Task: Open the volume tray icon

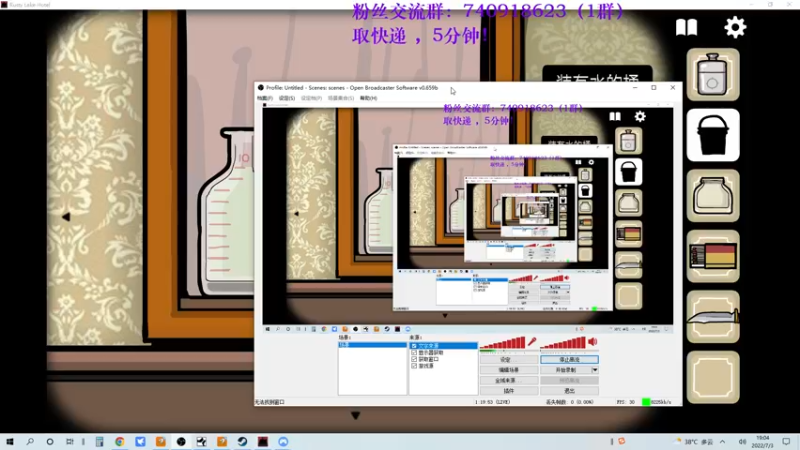Action: [x=742, y=441]
